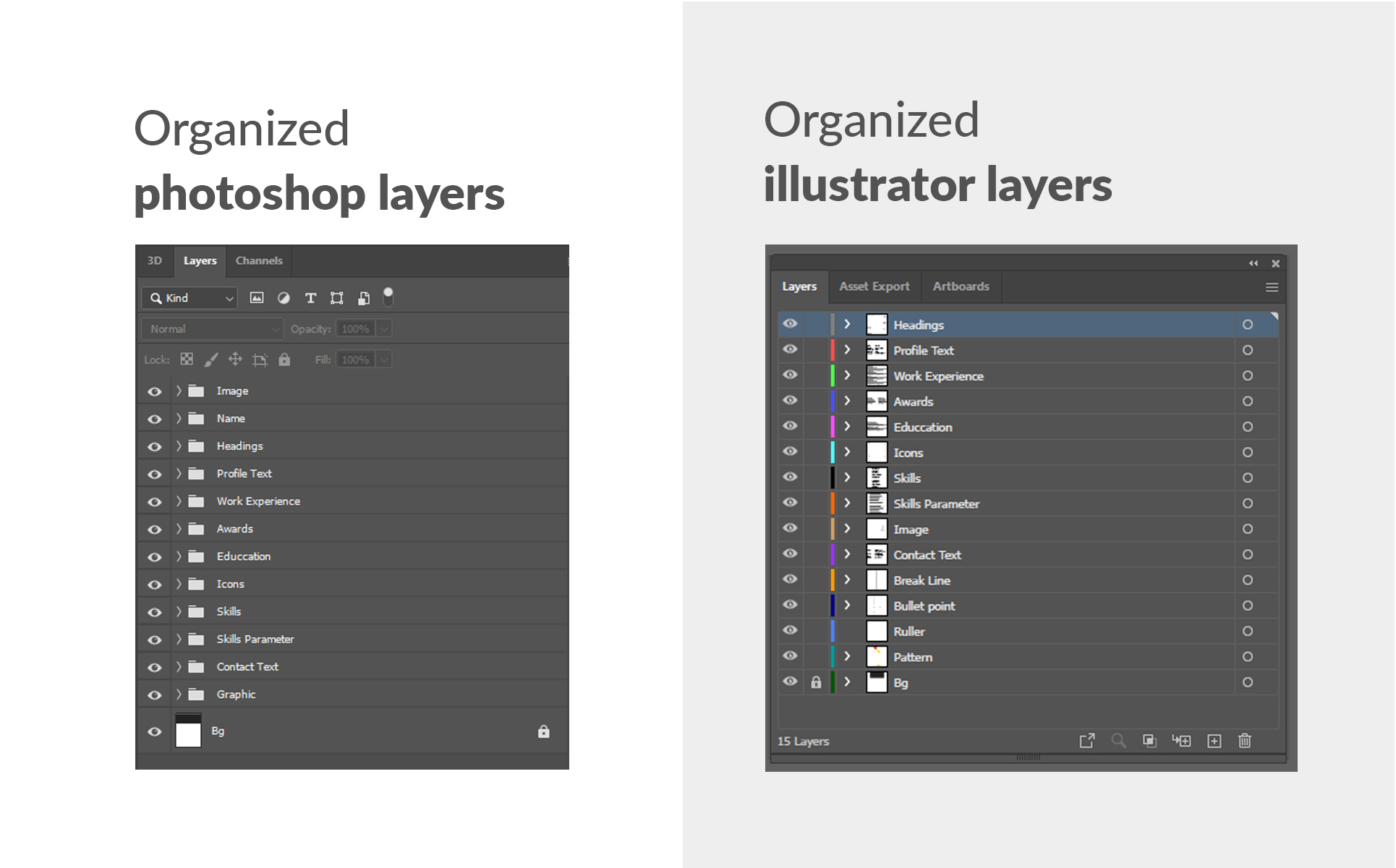This screenshot has width=1396, height=868.
Task: Filter for type layers in Photoshop
Action: (310, 298)
